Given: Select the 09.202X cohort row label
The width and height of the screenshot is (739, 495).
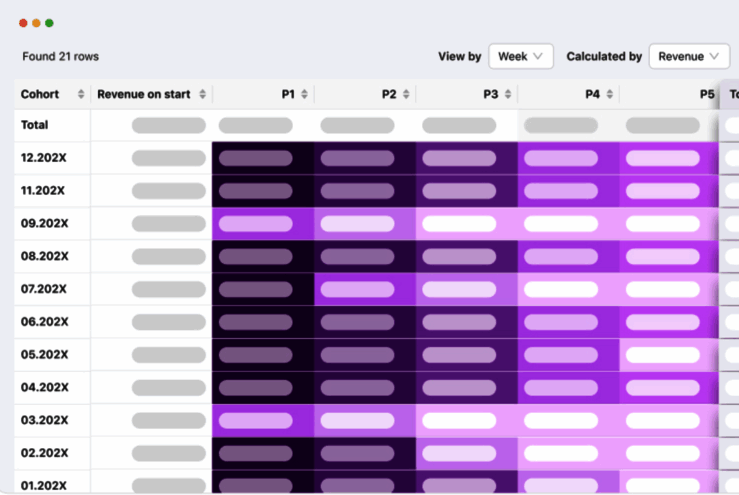Looking at the screenshot, I should (44, 224).
